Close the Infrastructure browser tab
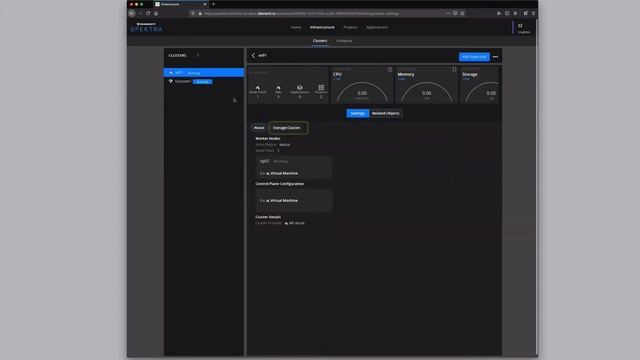The width and height of the screenshot is (640, 360). [205, 4]
